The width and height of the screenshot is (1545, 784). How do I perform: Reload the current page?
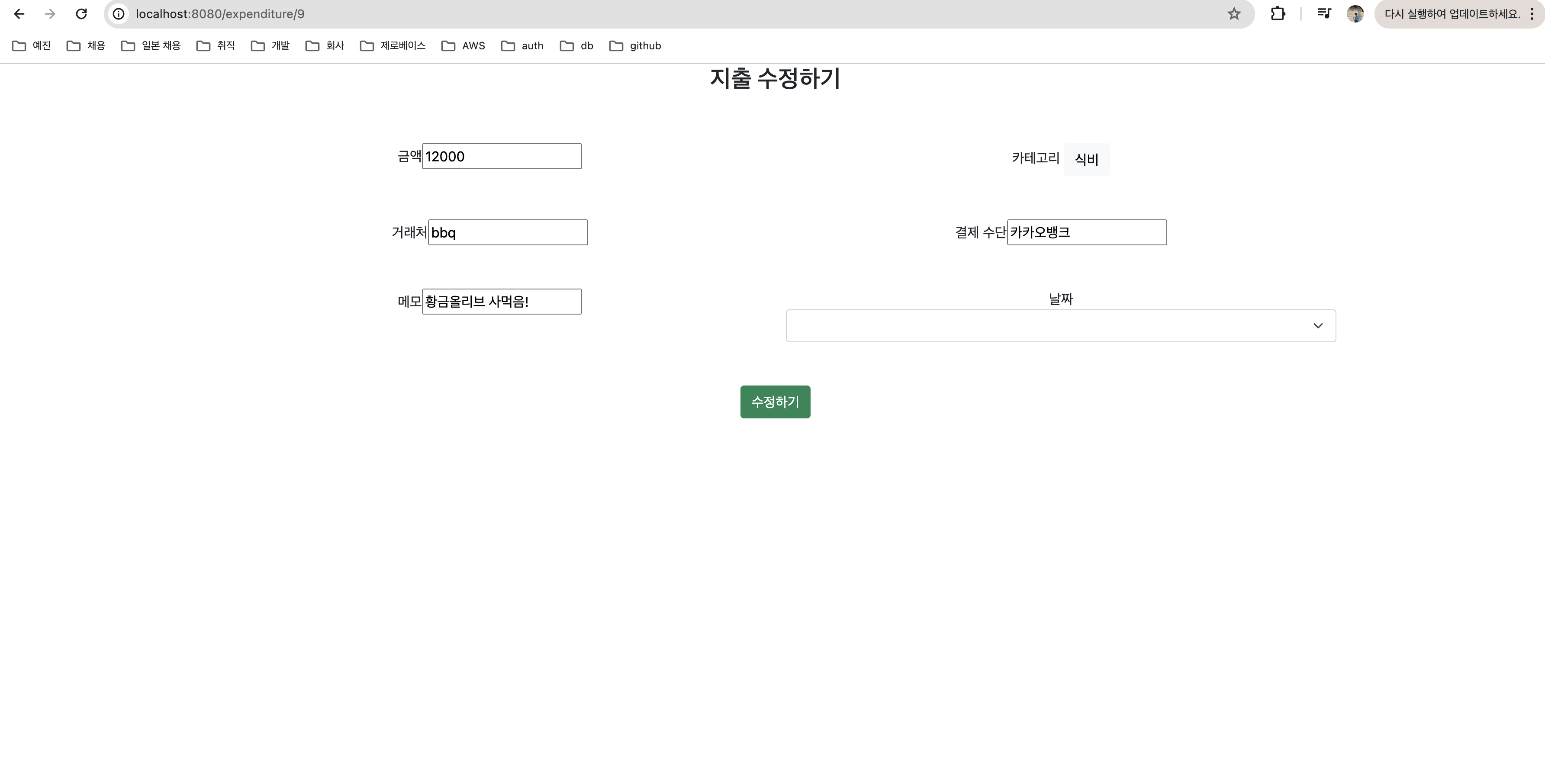81,14
